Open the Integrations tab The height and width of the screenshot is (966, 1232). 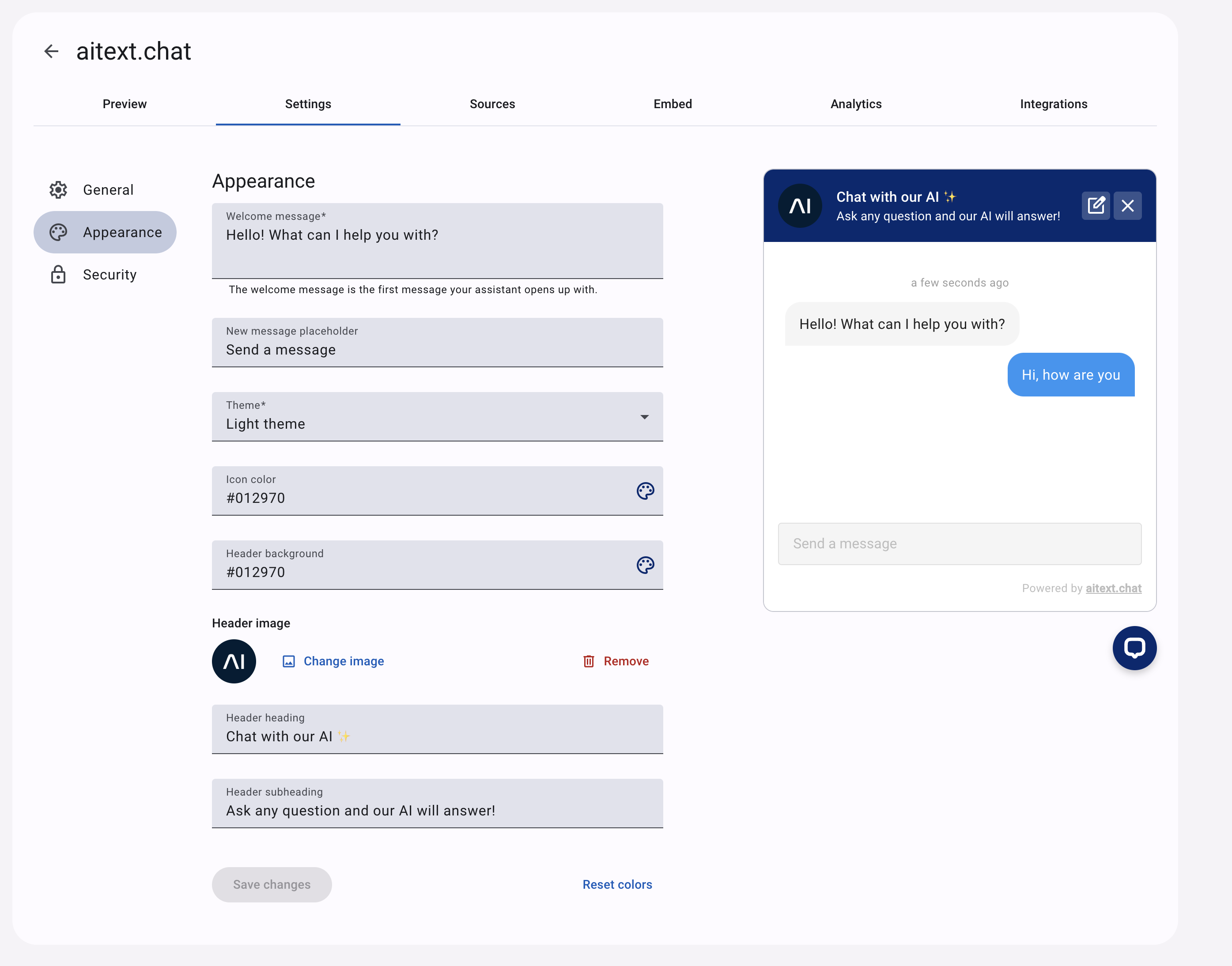point(1054,104)
